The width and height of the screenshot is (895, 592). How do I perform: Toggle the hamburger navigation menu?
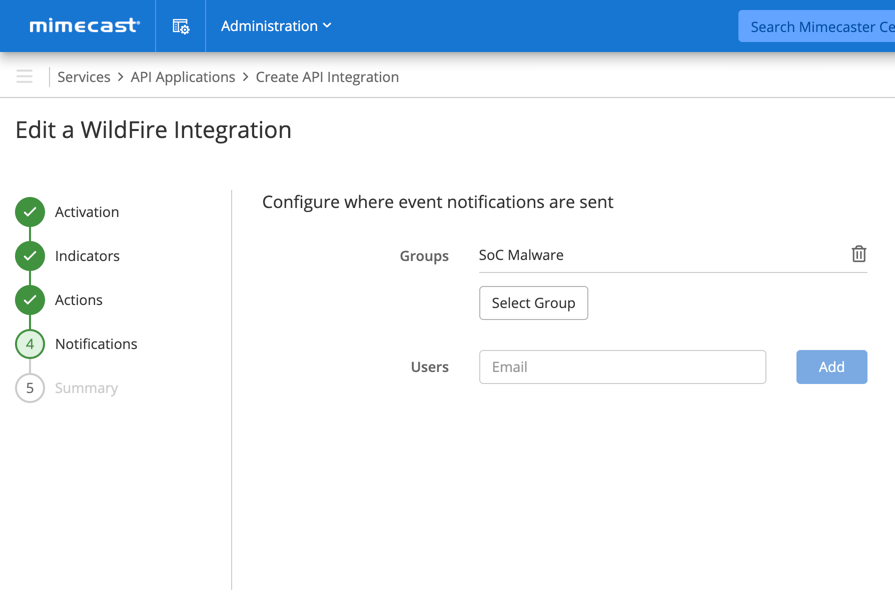(x=25, y=76)
